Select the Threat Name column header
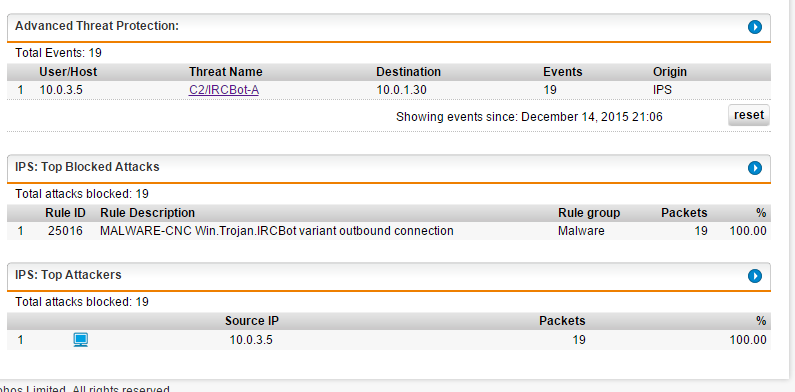The height and width of the screenshot is (392, 795). pos(226,72)
